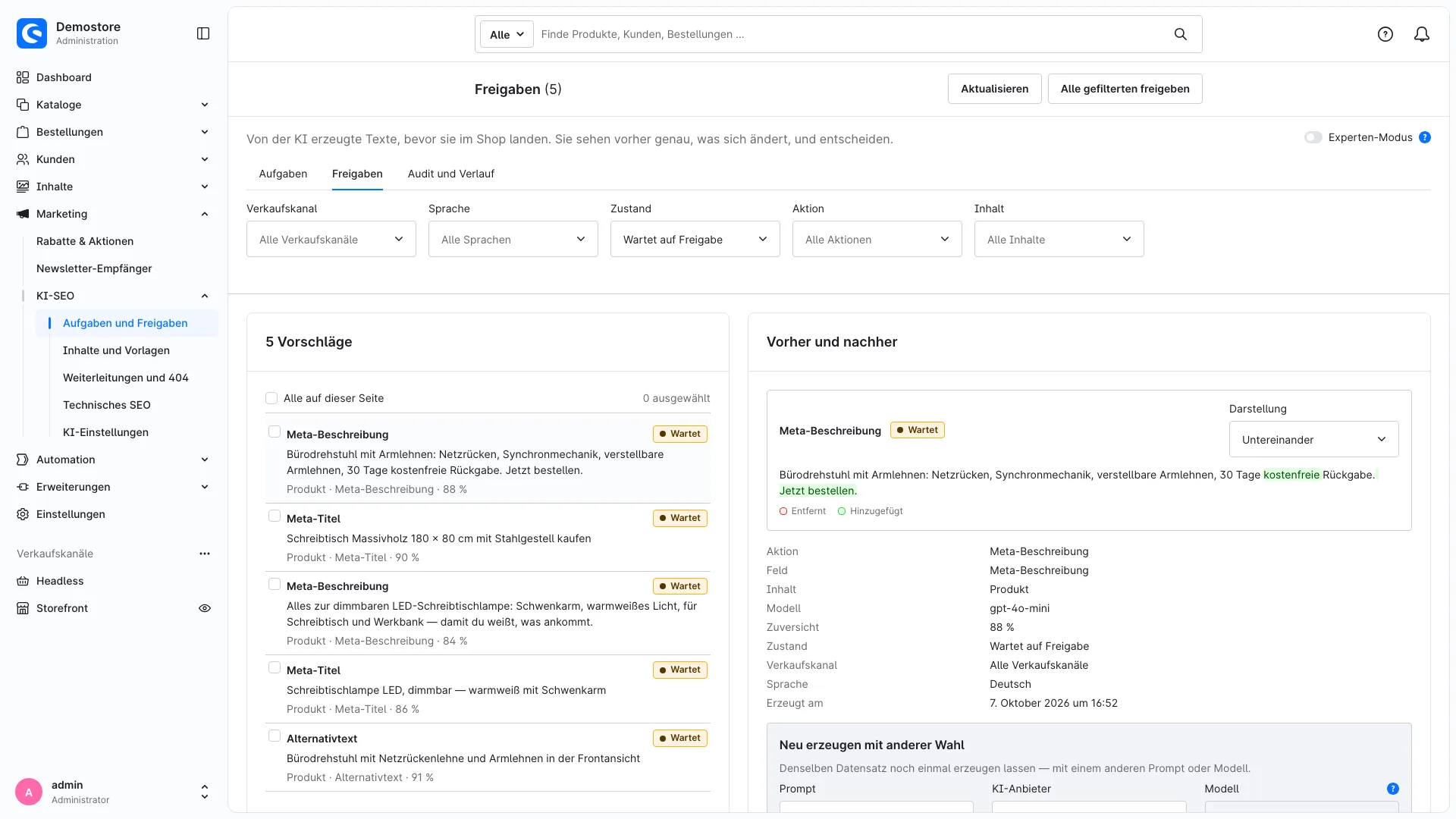1456x819 pixels.
Task: Switch to the Aufgaben tab
Action: [283, 174]
